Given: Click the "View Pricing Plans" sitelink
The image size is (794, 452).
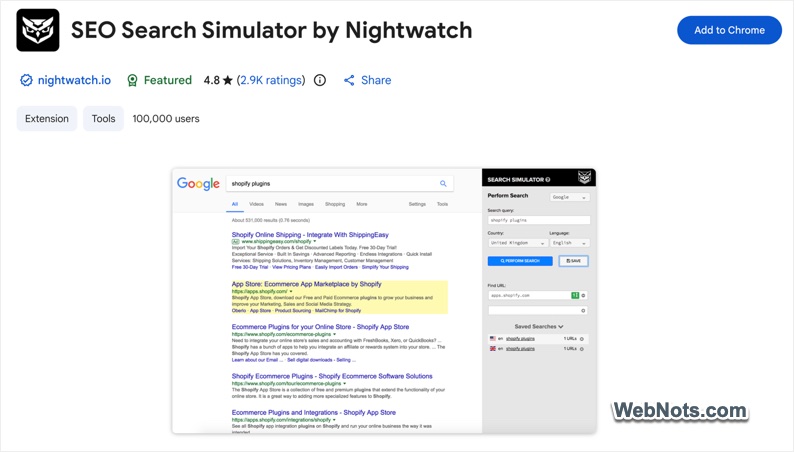Looking at the screenshot, I should tap(291, 267).
